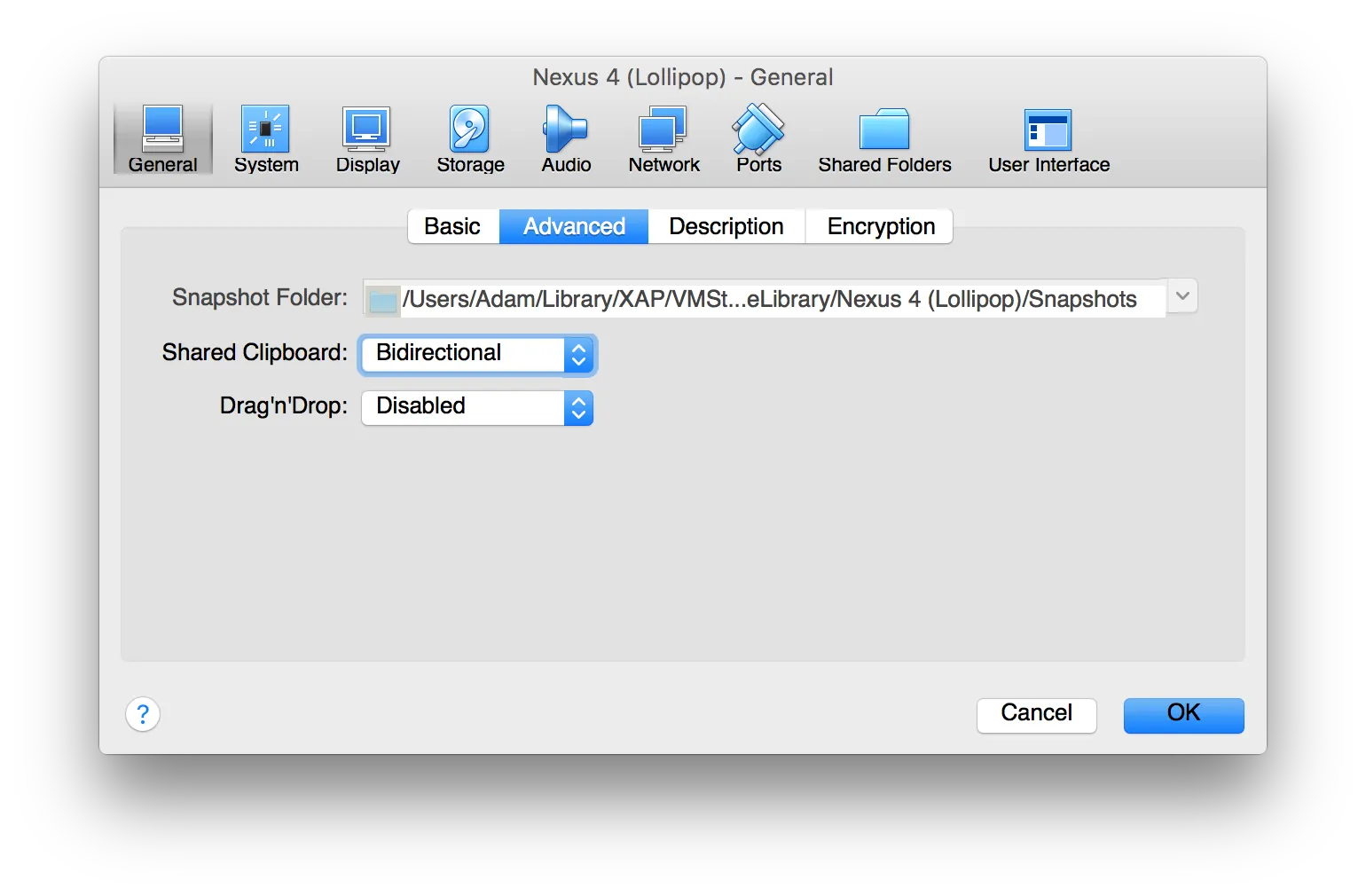This screenshot has width=1366, height=896.
Task: Click the Cancel button
Action: point(1036,714)
